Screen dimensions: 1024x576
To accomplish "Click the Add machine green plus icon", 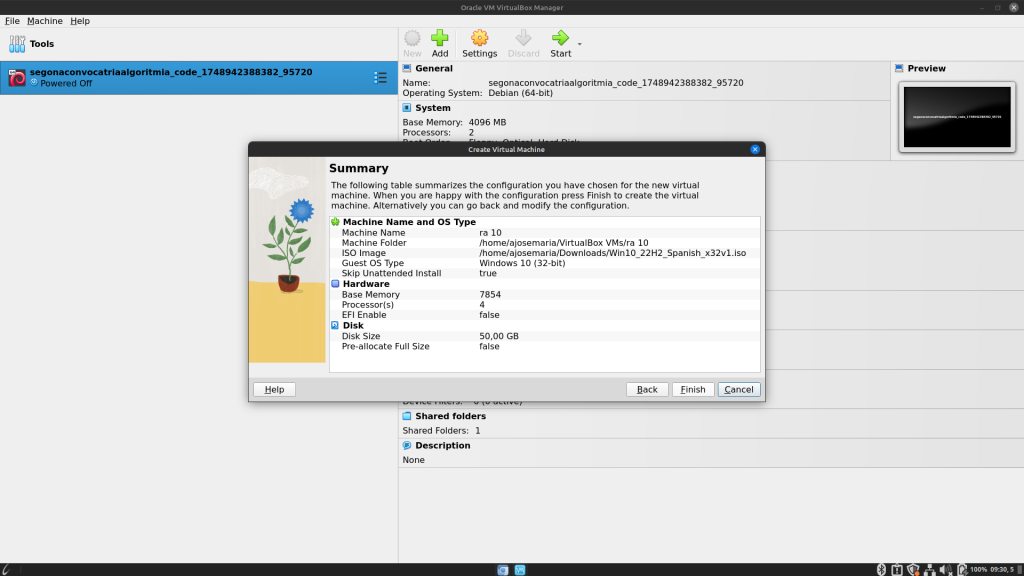I will click(440, 44).
